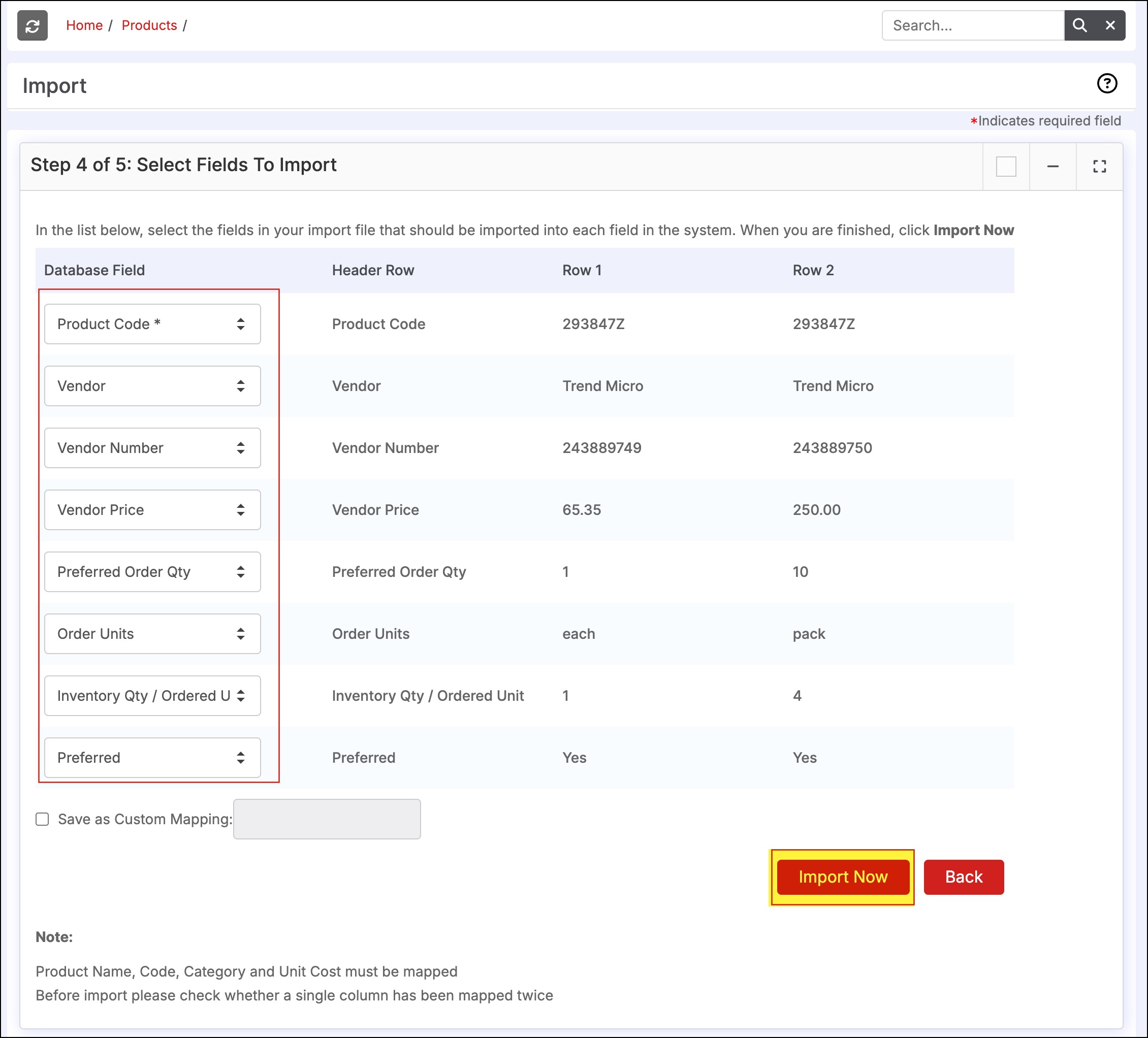The height and width of the screenshot is (1038, 1148).
Task: Go to Products breadcrumb link
Action: [149, 25]
